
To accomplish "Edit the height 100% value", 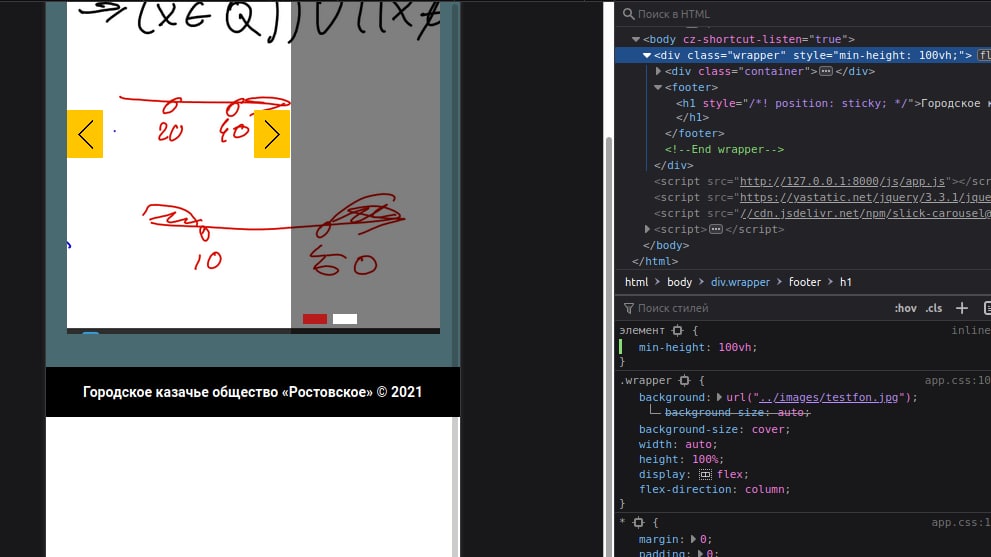I will (705, 460).
